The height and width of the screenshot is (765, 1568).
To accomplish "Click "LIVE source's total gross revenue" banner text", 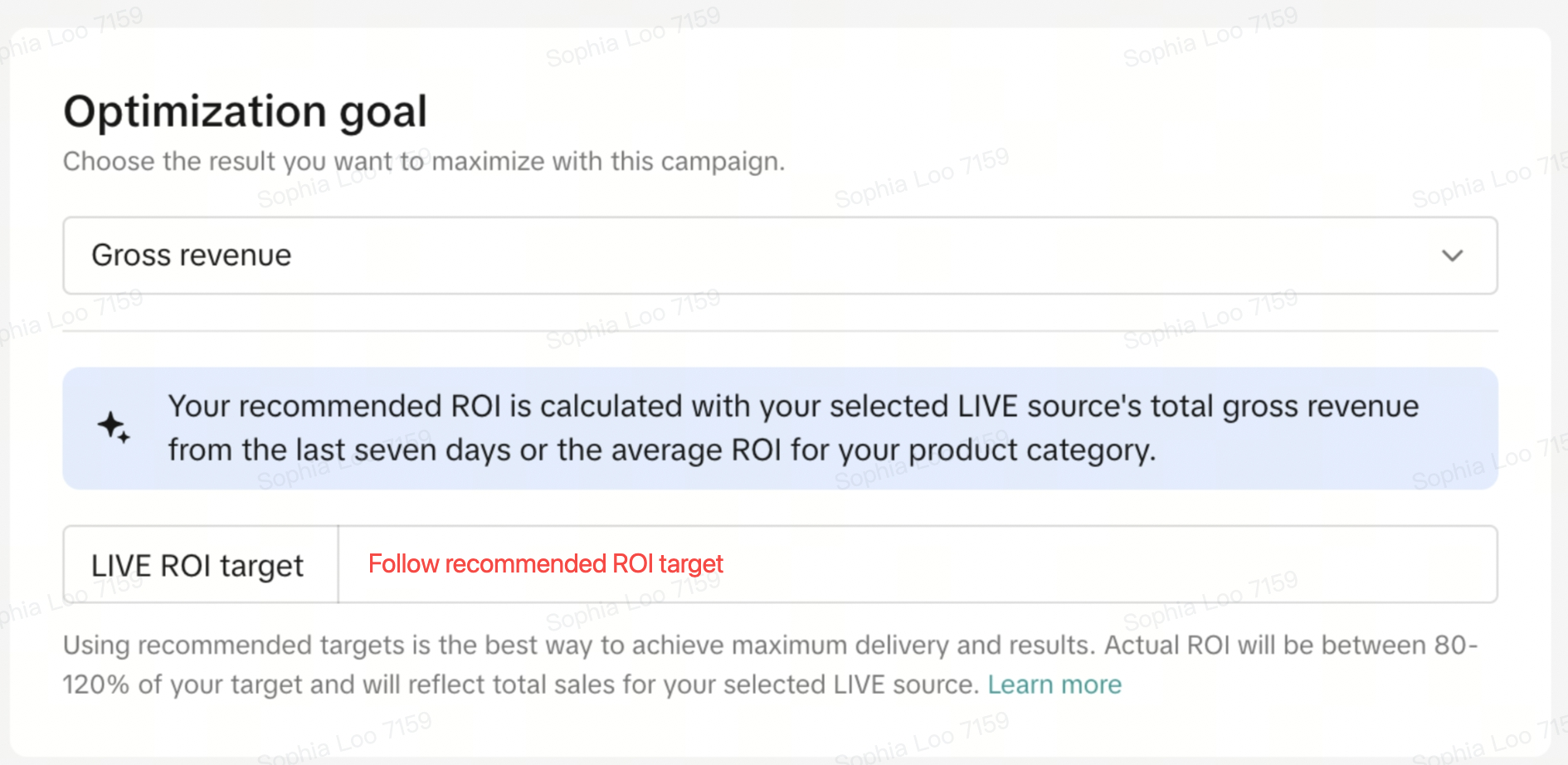I will pos(1186,407).
